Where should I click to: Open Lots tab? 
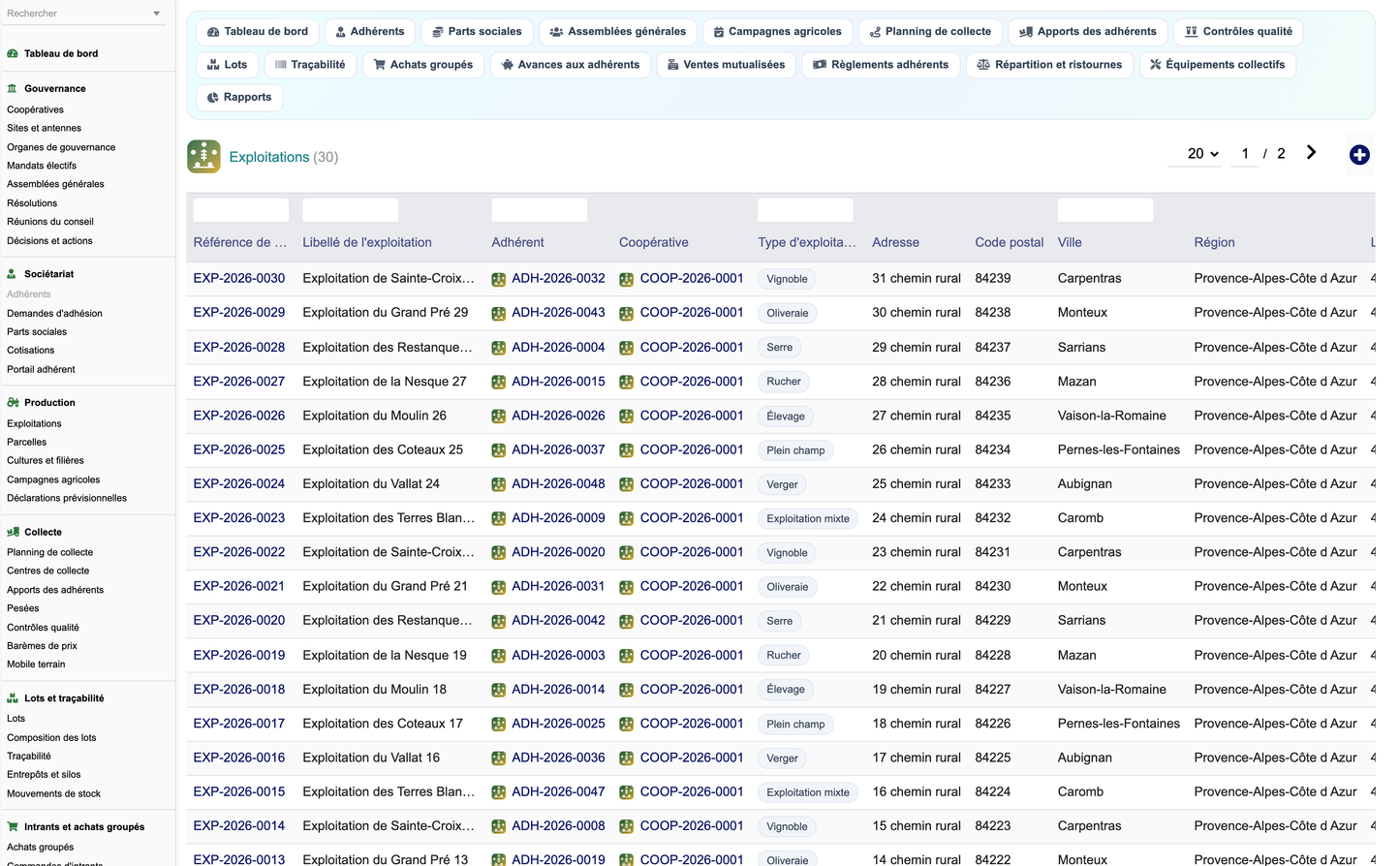click(228, 65)
